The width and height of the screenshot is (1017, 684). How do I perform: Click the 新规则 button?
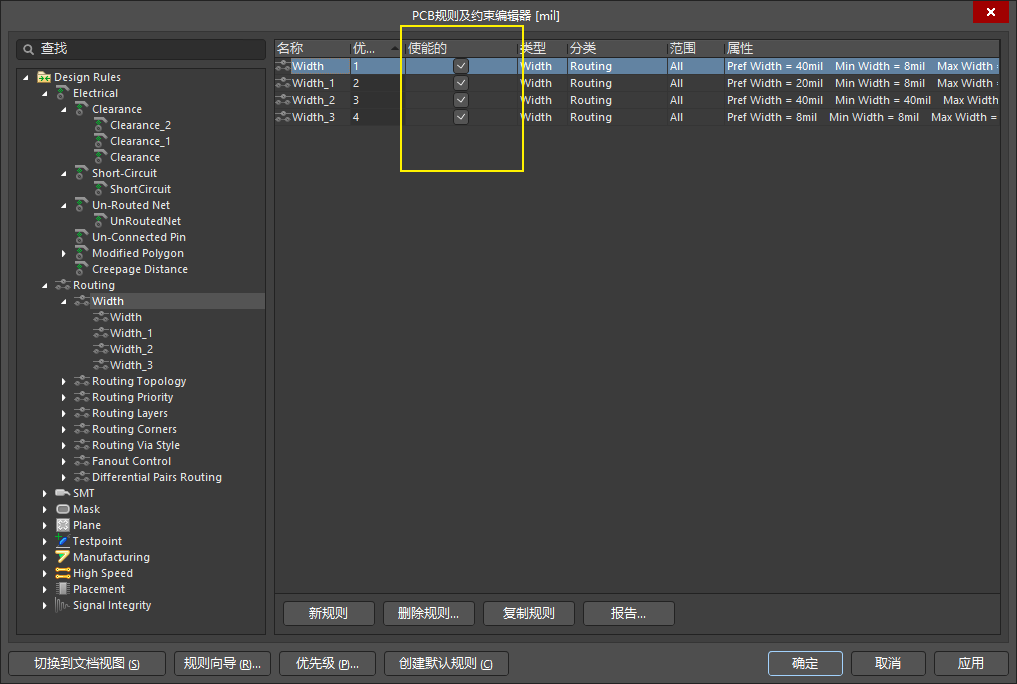pos(329,613)
